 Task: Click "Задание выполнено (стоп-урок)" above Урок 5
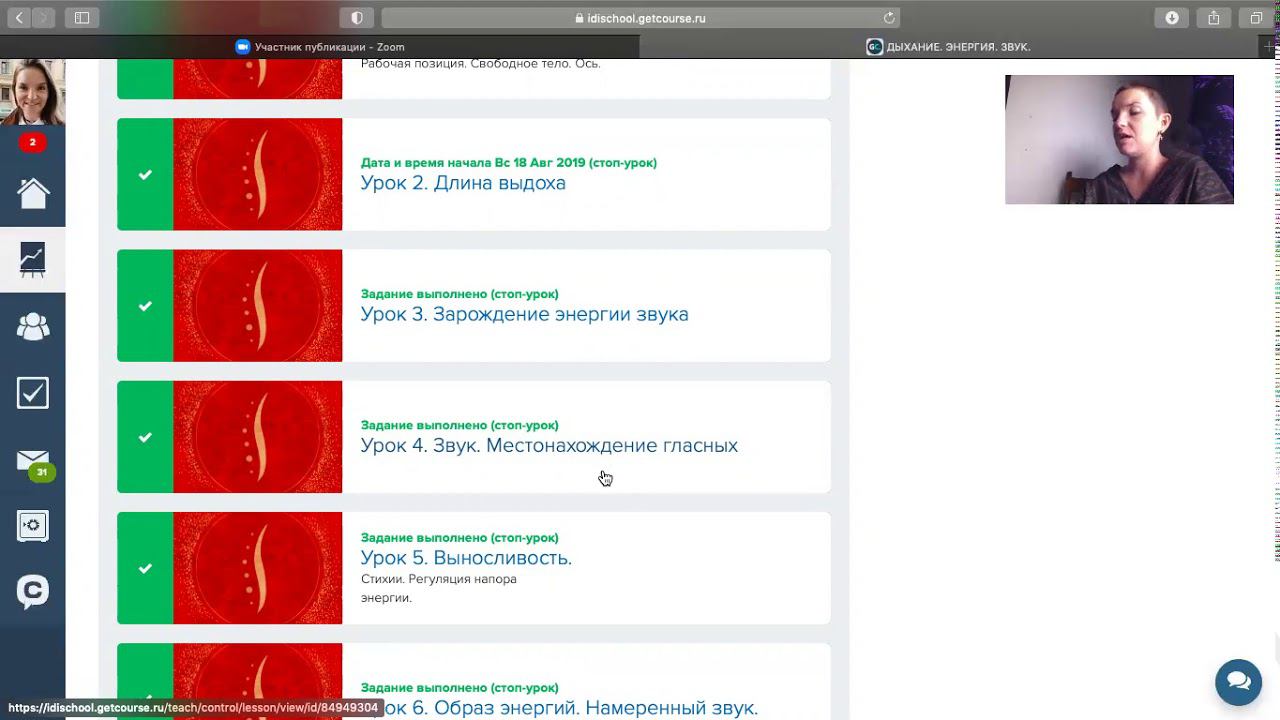pos(459,538)
